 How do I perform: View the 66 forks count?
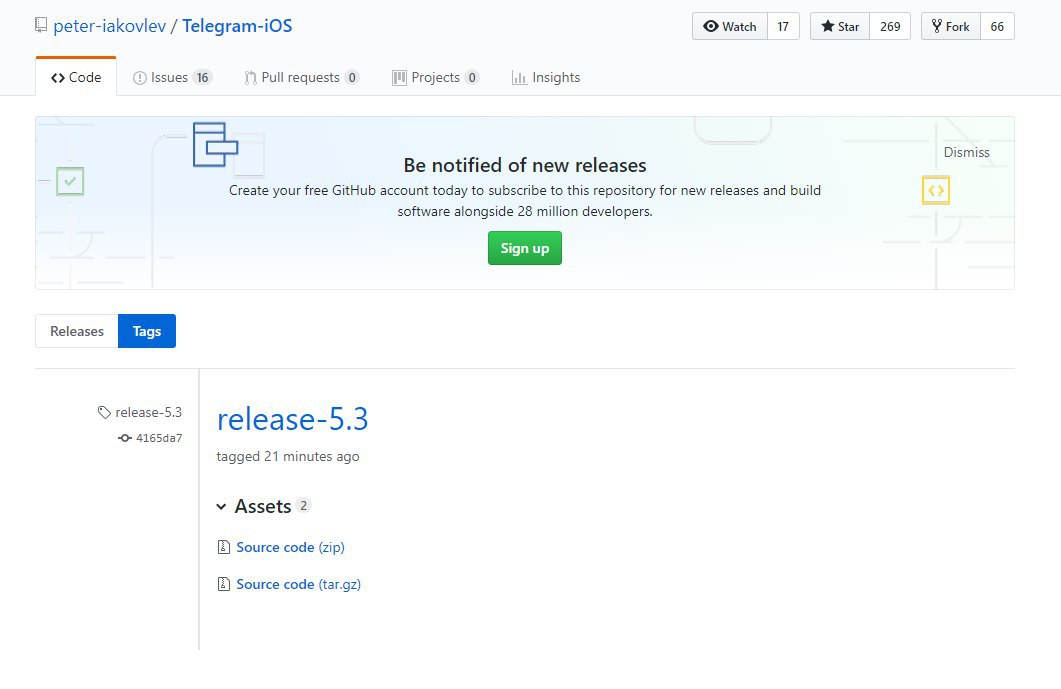[x=997, y=26]
